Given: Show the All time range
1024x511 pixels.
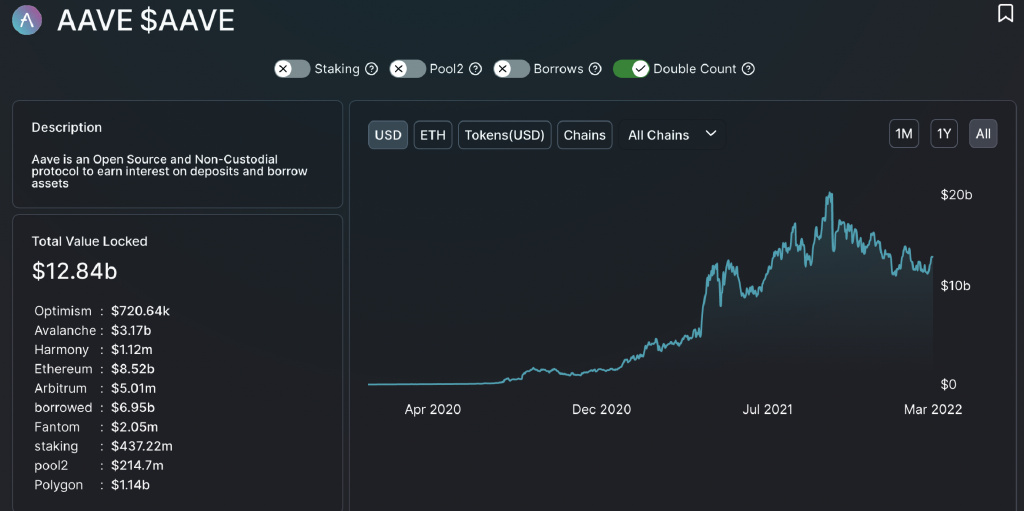Looking at the screenshot, I should [x=983, y=134].
